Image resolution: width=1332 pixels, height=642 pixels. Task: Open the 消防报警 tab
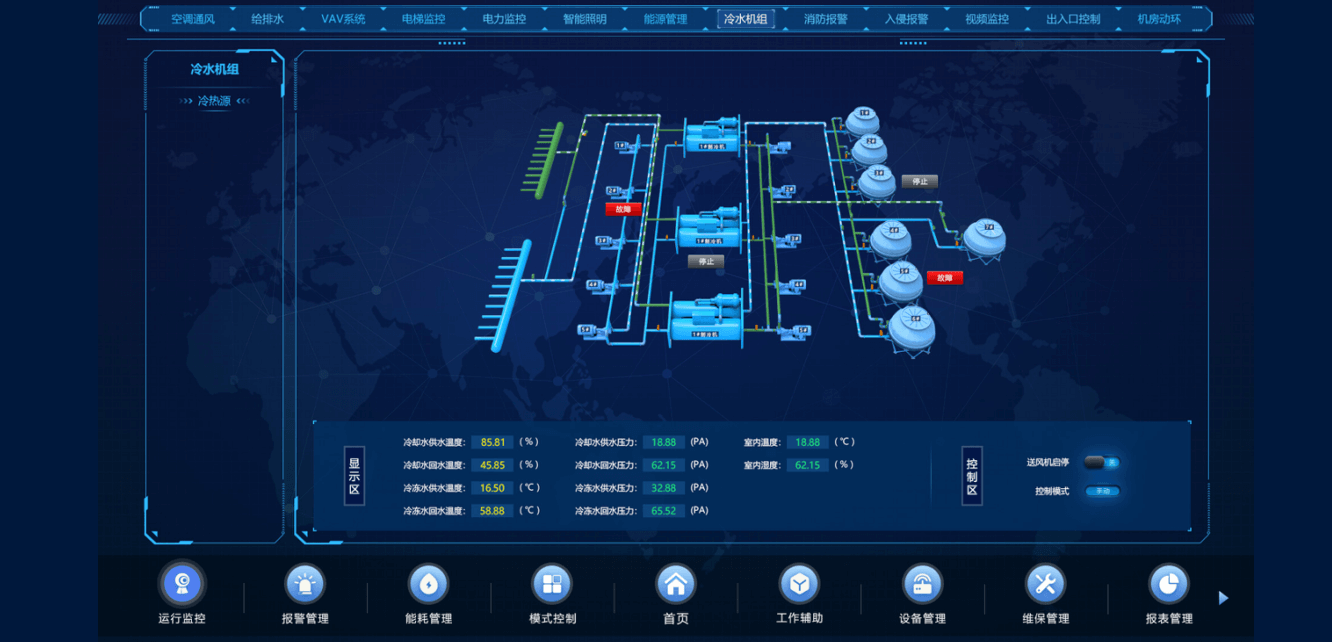(x=825, y=19)
